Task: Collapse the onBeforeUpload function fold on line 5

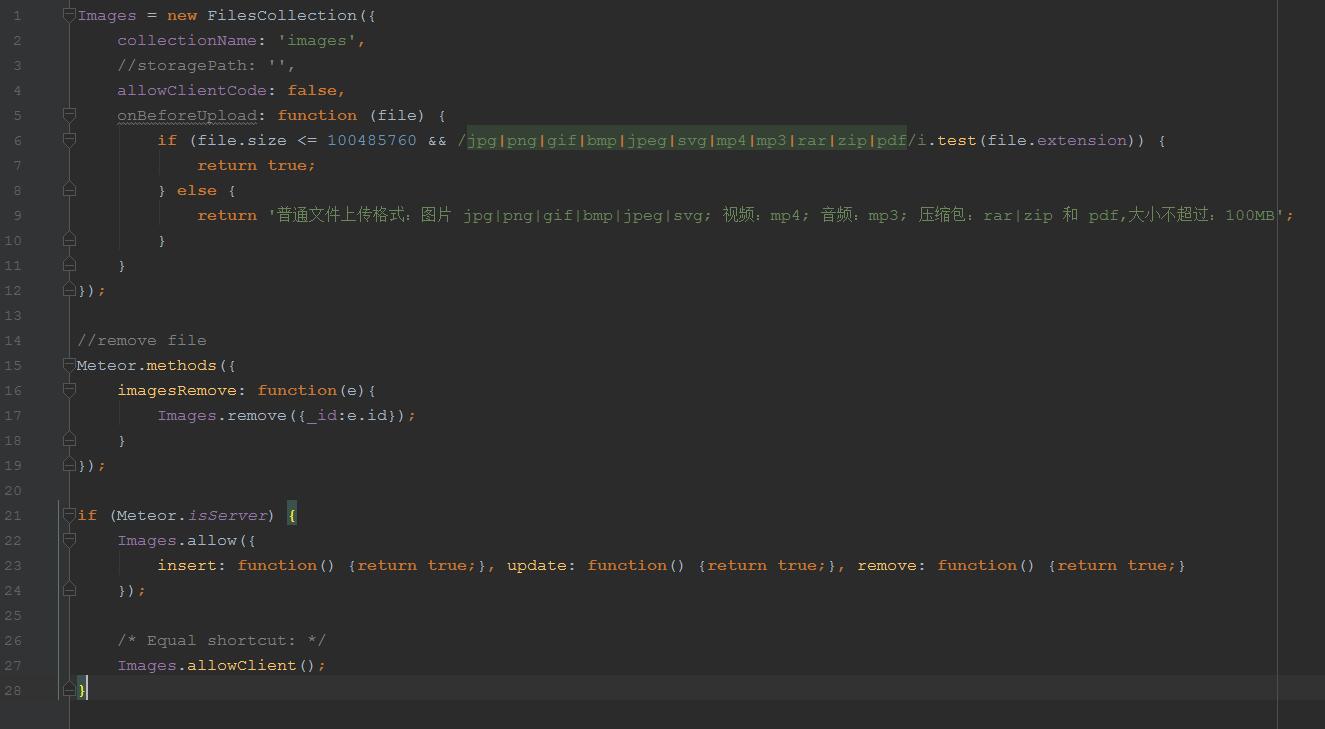Action: pyautogui.click(x=69, y=115)
